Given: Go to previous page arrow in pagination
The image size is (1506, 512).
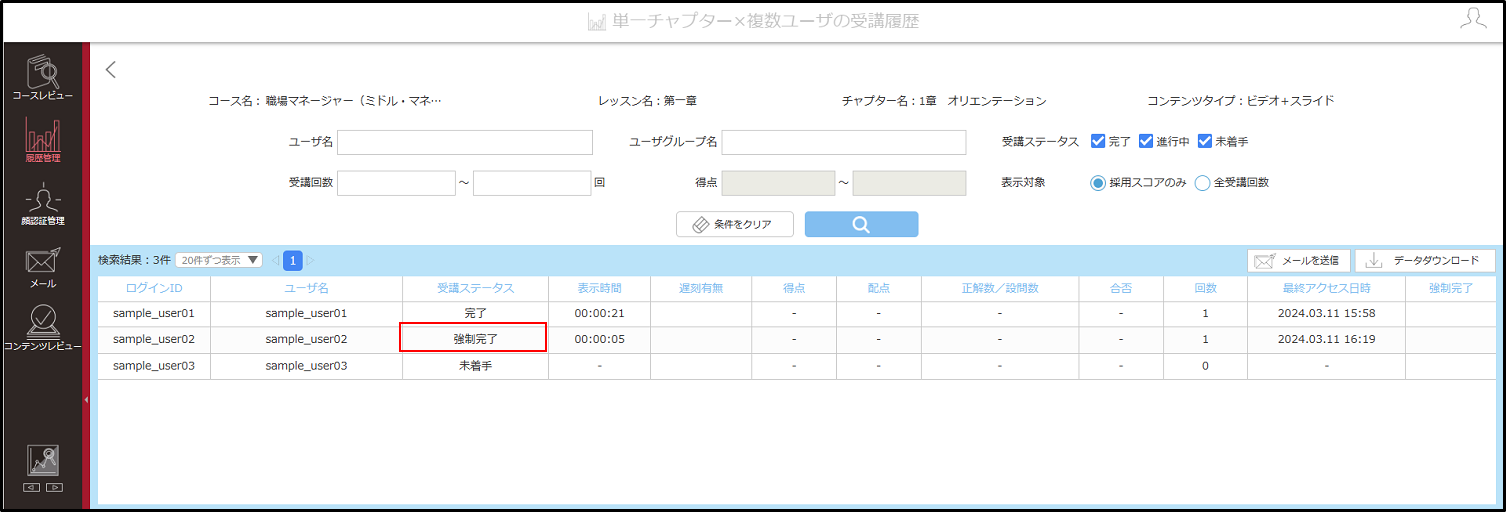Looking at the screenshot, I should pyautogui.click(x=275, y=261).
